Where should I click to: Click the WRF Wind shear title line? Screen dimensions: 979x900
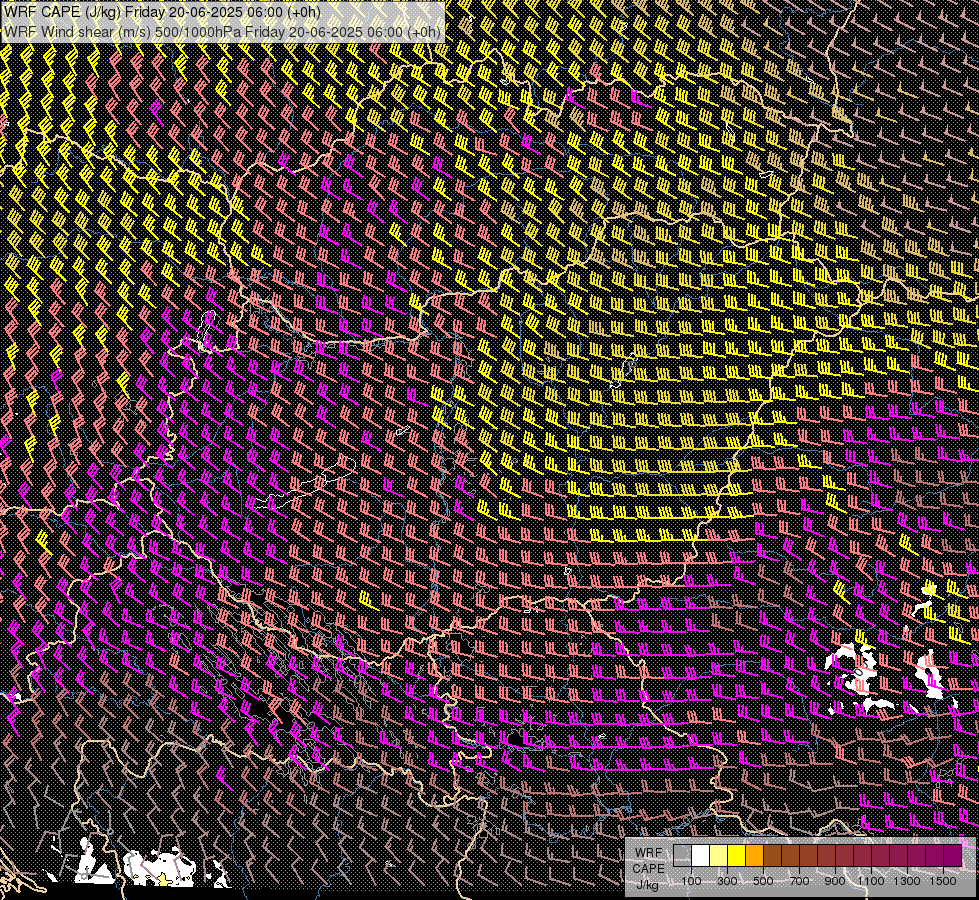222,32
